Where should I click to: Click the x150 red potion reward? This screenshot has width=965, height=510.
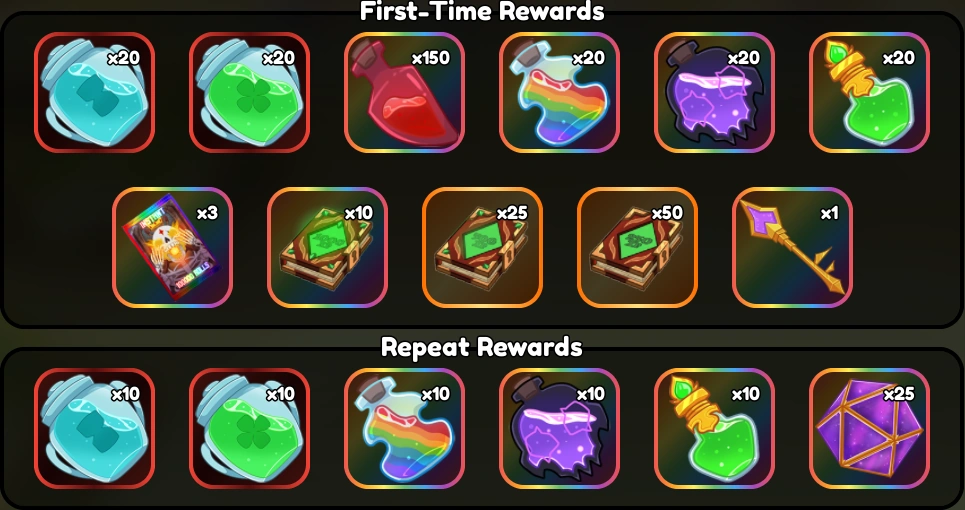pos(404,92)
